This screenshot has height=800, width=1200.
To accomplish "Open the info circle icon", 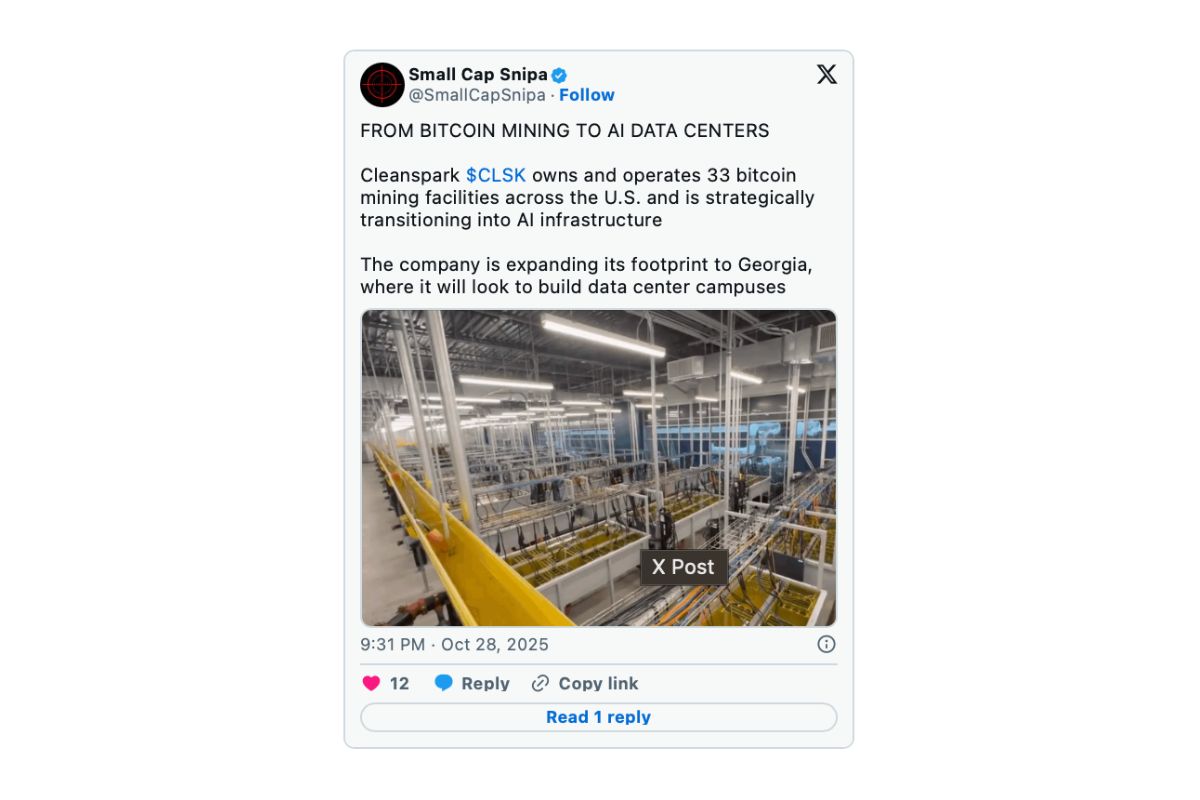I will click(826, 644).
